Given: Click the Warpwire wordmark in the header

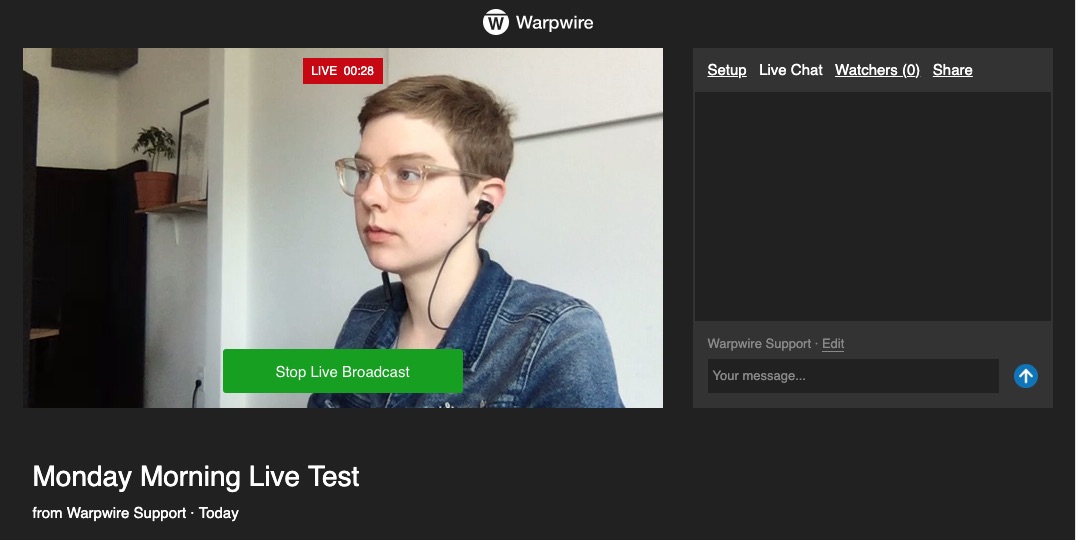Looking at the screenshot, I should 554,23.
